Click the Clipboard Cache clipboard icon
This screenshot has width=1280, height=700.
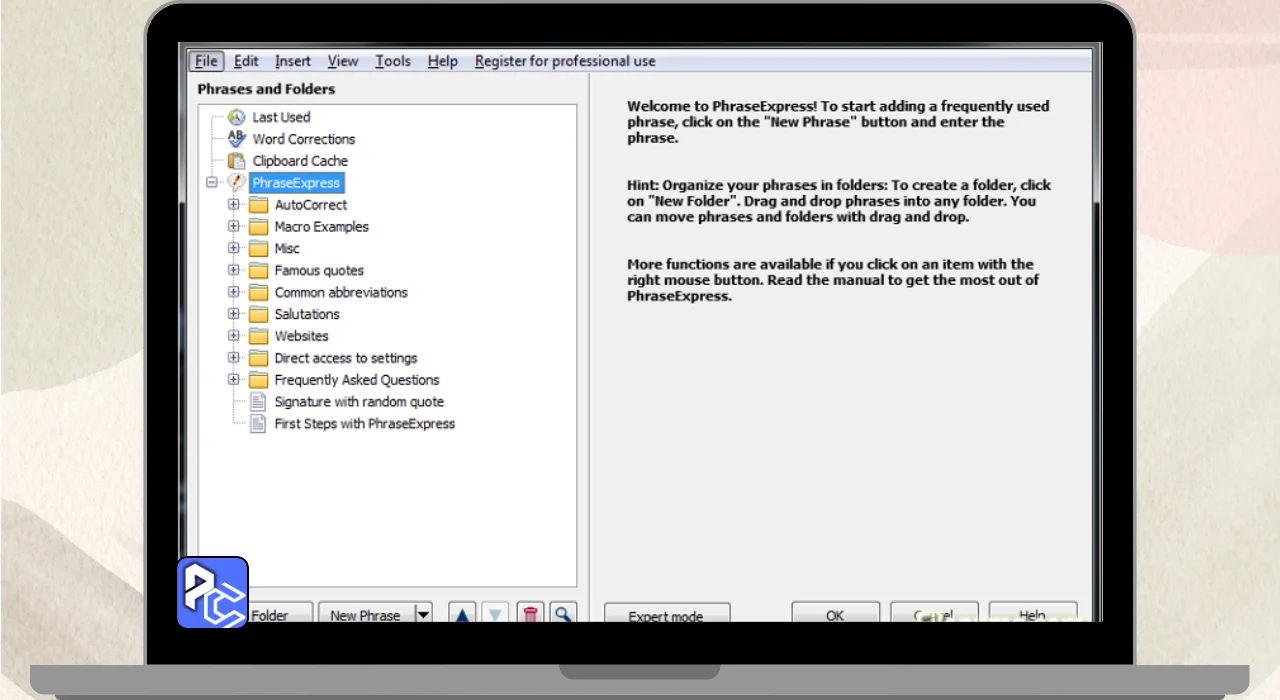point(236,161)
